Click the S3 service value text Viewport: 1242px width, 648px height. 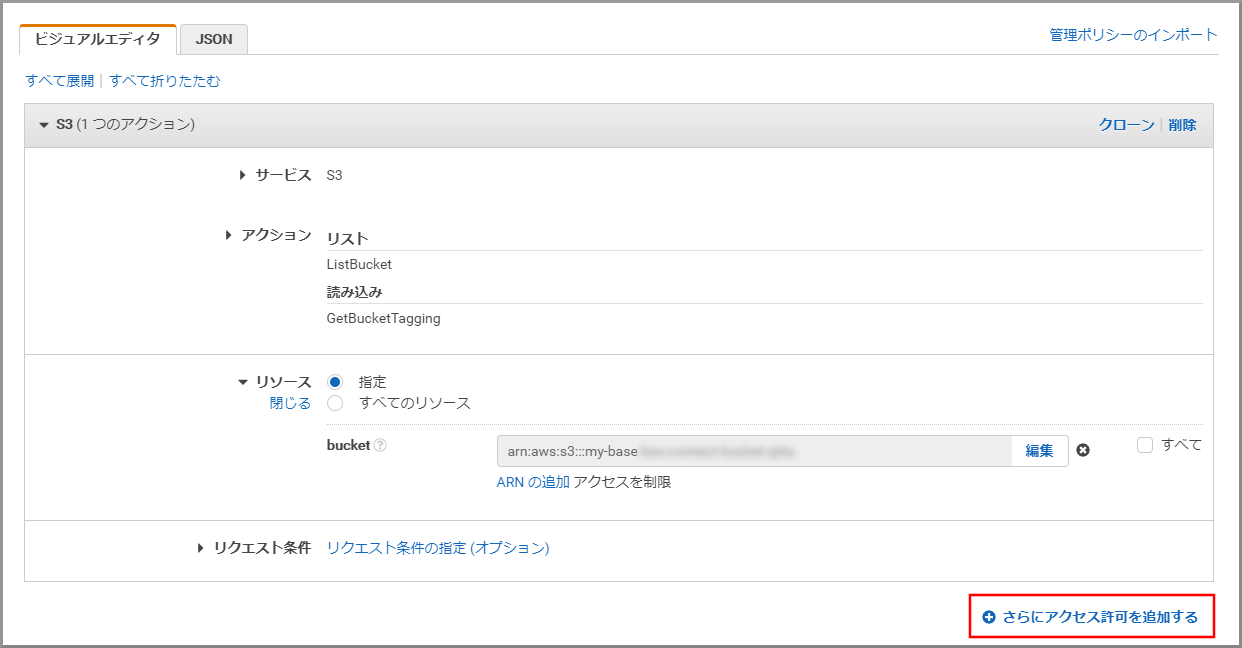coord(335,175)
